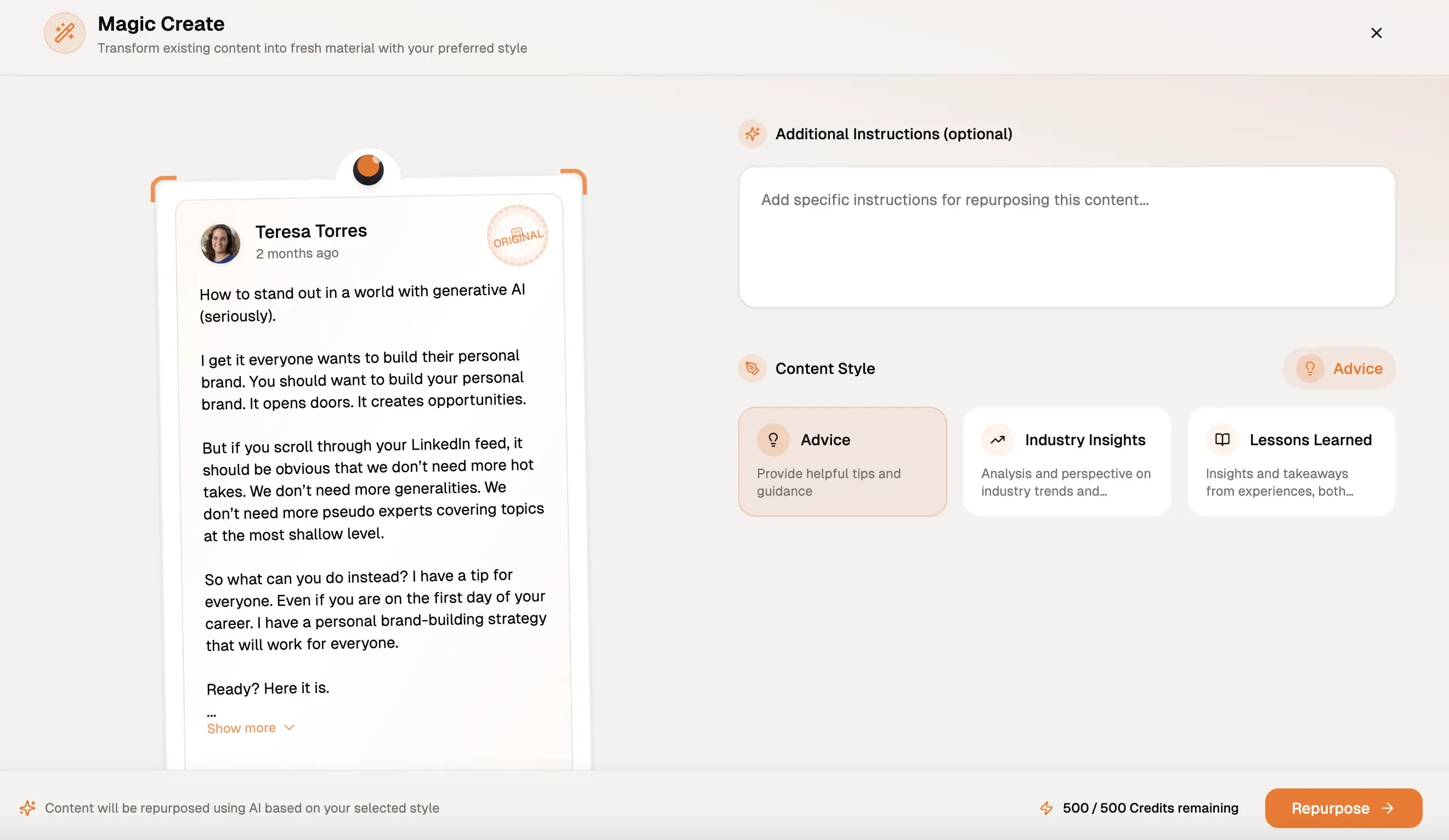Image resolution: width=1449 pixels, height=840 pixels.
Task: Click Teresa Torres author name
Action: 311,231
